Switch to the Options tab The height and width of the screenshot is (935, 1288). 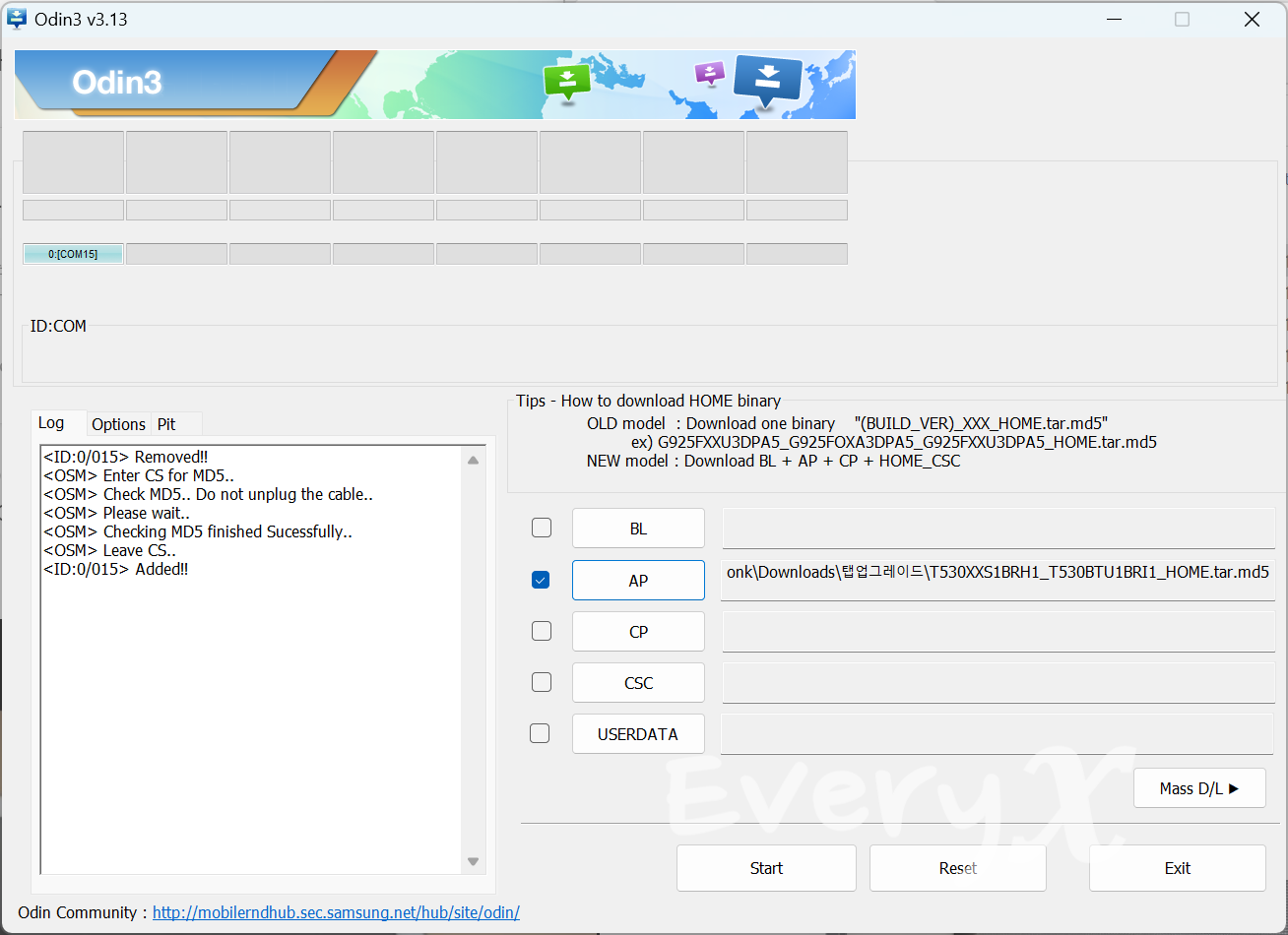point(118,424)
